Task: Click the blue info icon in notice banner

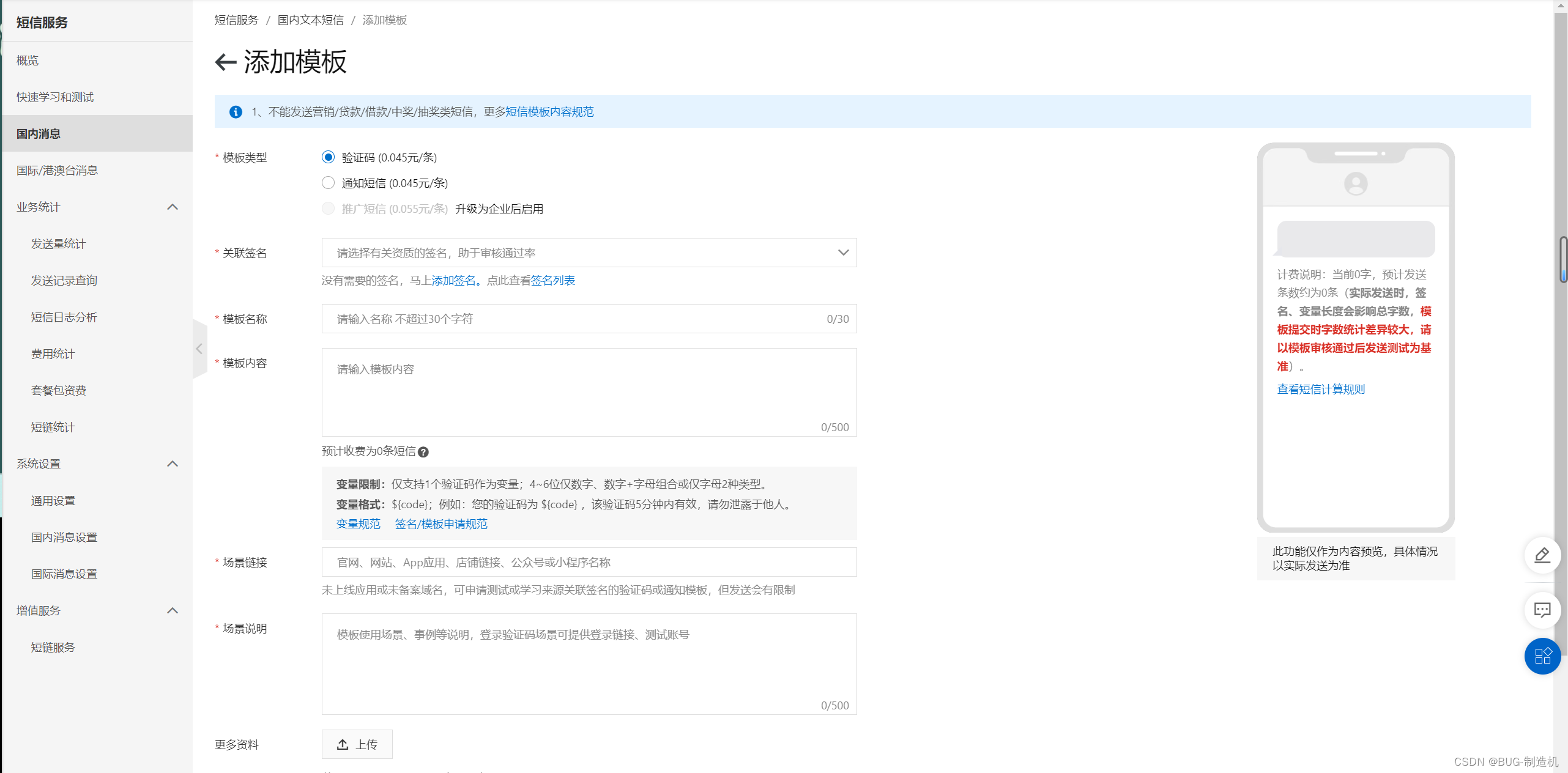Action: (236, 112)
